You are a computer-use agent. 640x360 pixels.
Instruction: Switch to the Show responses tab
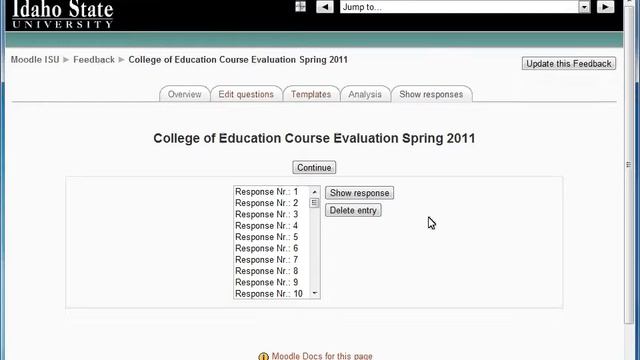tap(431, 94)
